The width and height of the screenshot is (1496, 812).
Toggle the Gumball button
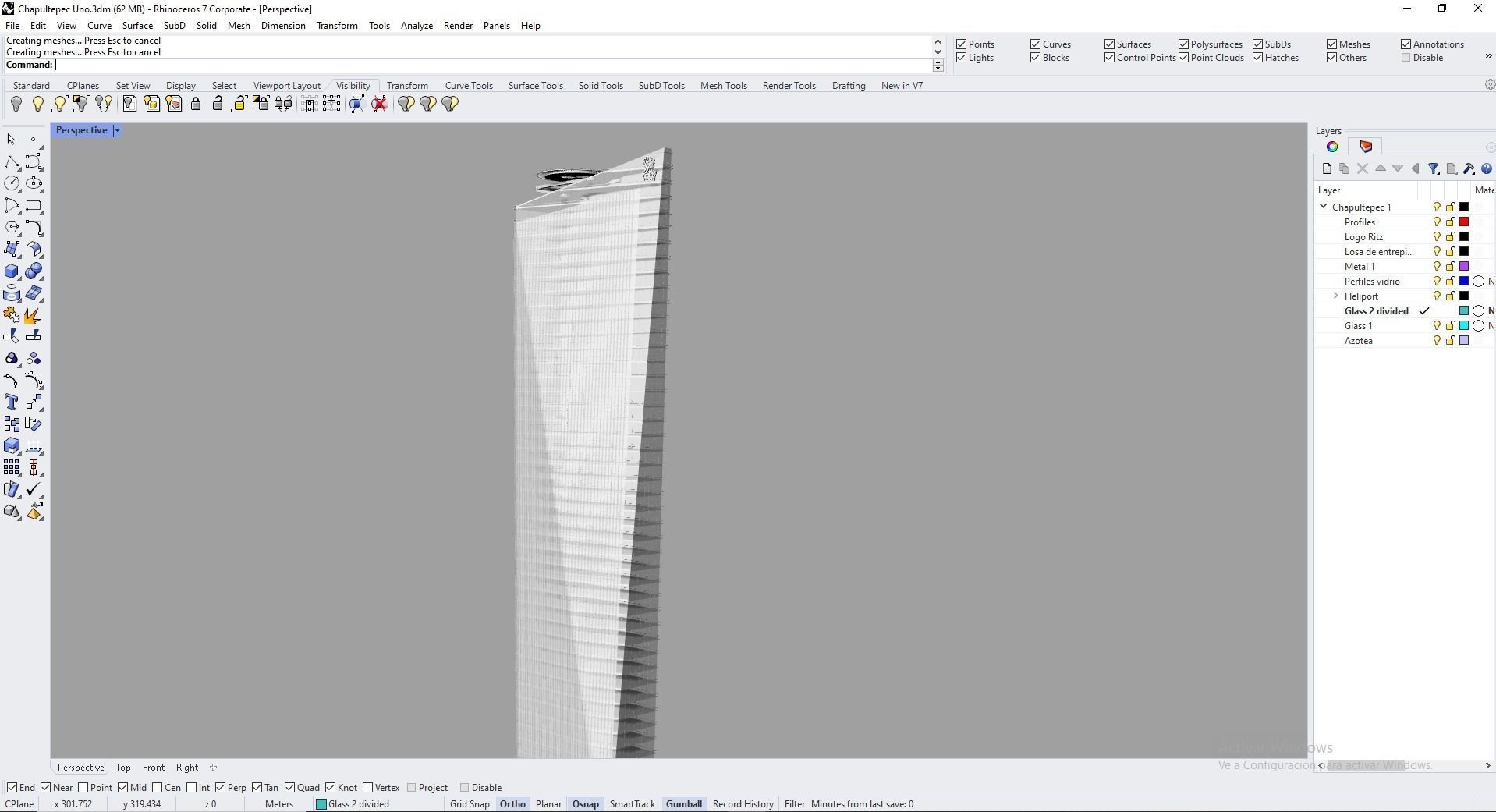[684, 804]
